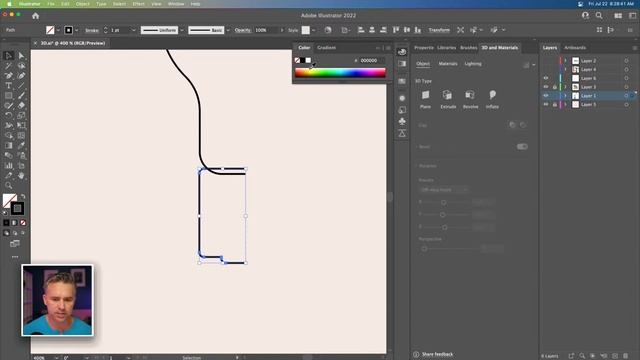Viewport: 640px width, 360px height.
Task: Show hidden Layer 4 visibility box
Action: click(x=546, y=69)
